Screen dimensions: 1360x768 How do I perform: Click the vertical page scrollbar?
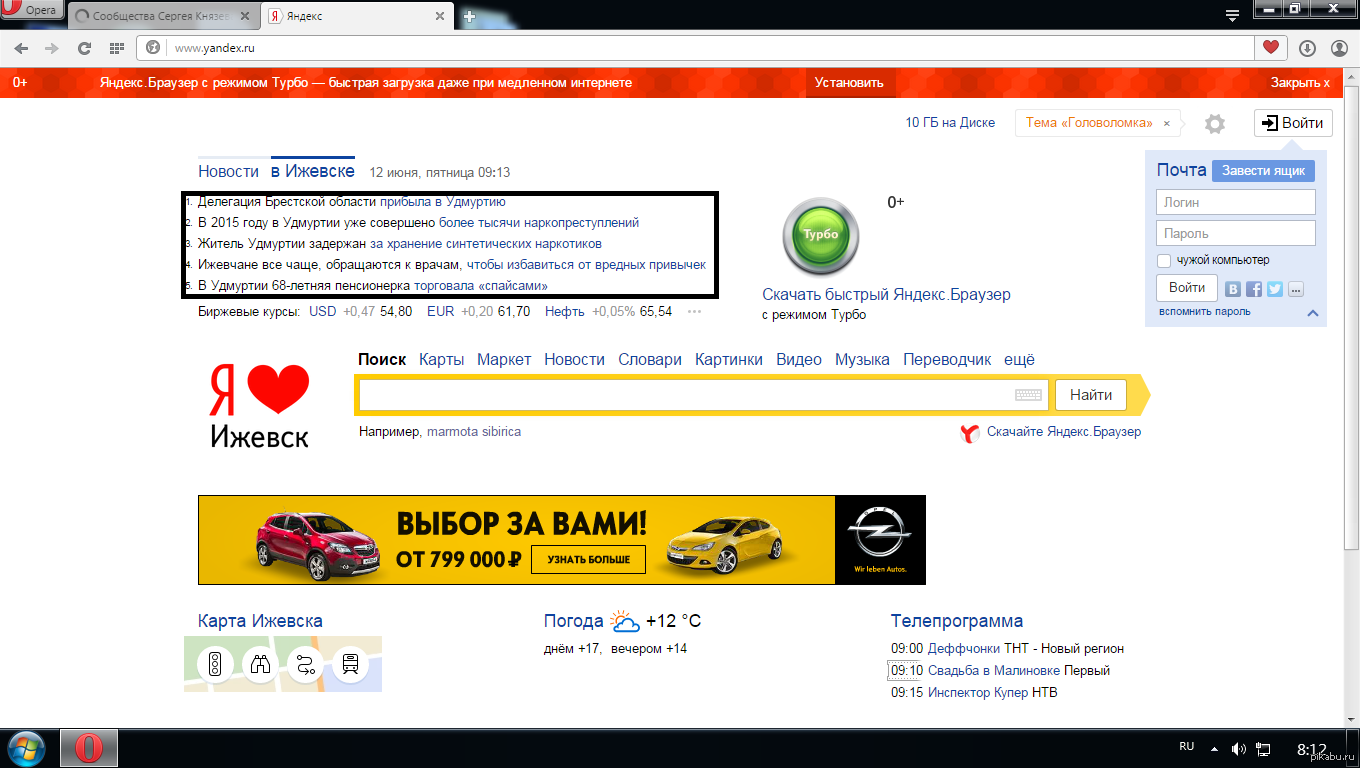pyautogui.click(x=1352, y=400)
